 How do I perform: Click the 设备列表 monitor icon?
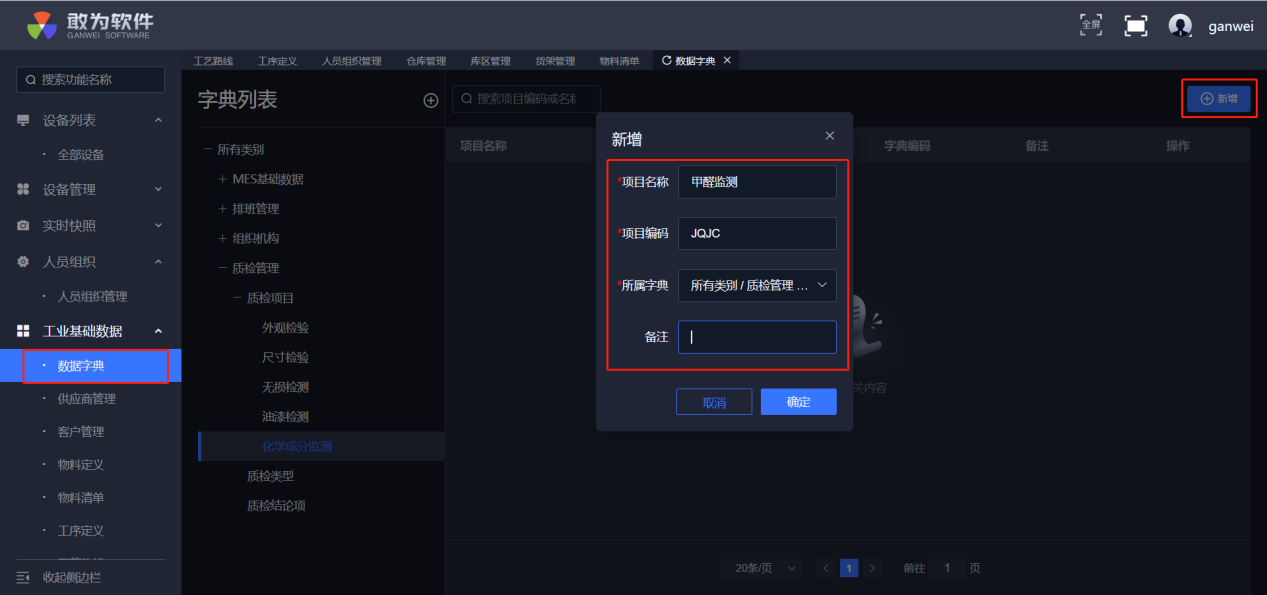[23, 120]
